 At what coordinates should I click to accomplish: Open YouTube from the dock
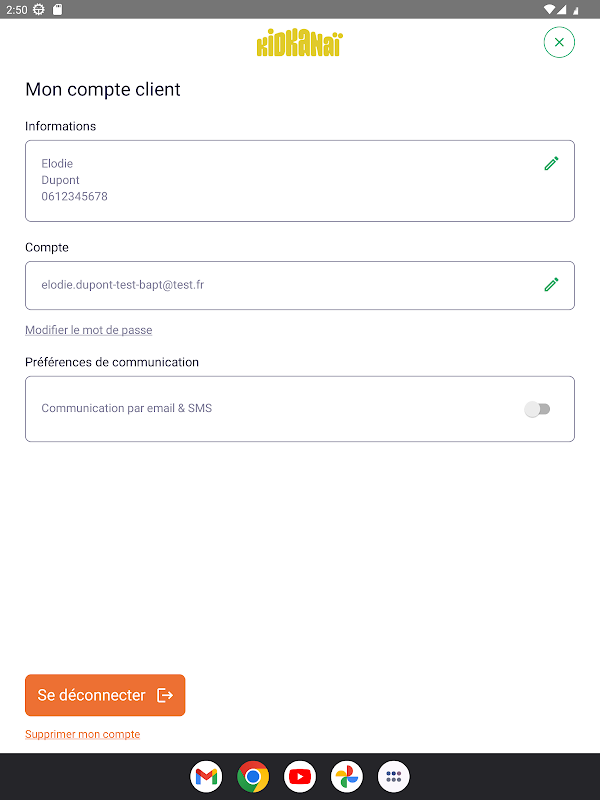point(300,776)
